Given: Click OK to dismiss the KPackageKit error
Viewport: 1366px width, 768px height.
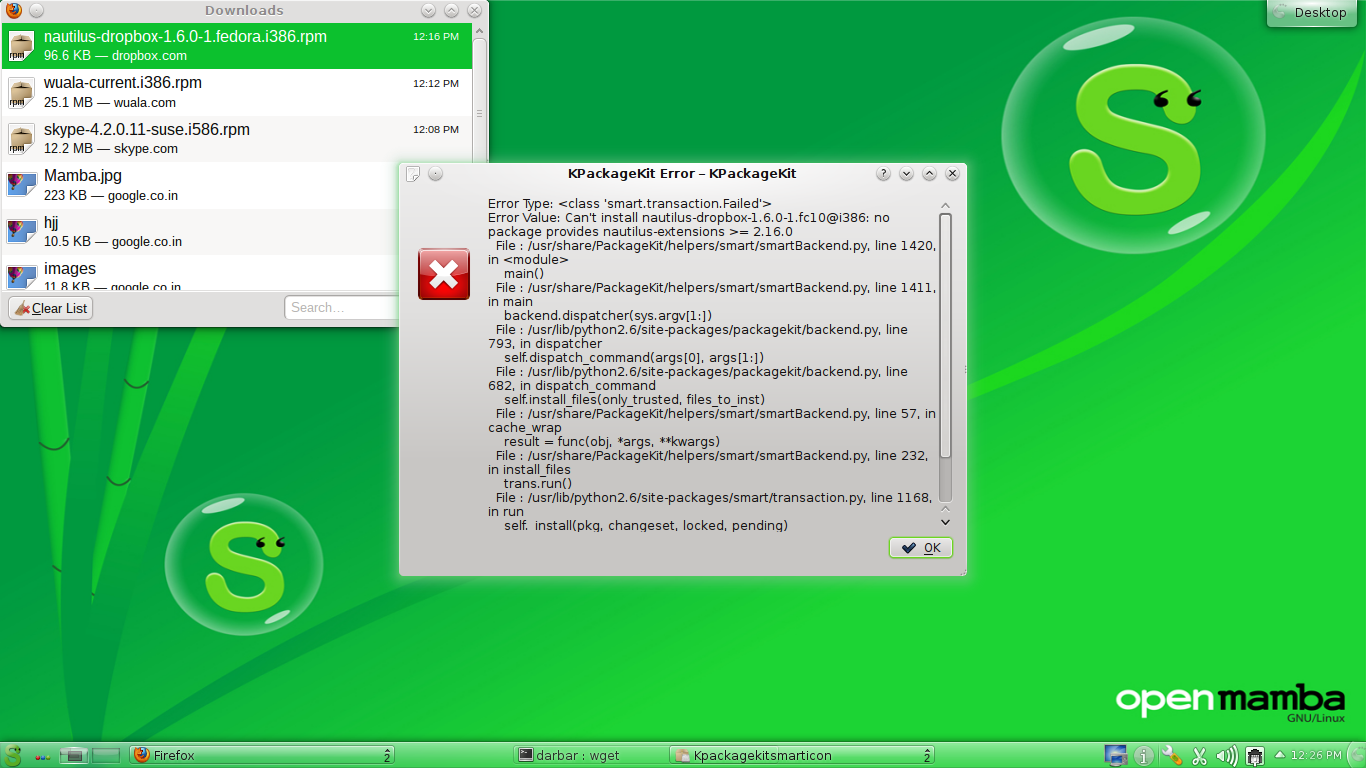Looking at the screenshot, I should [x=919, y=547].
